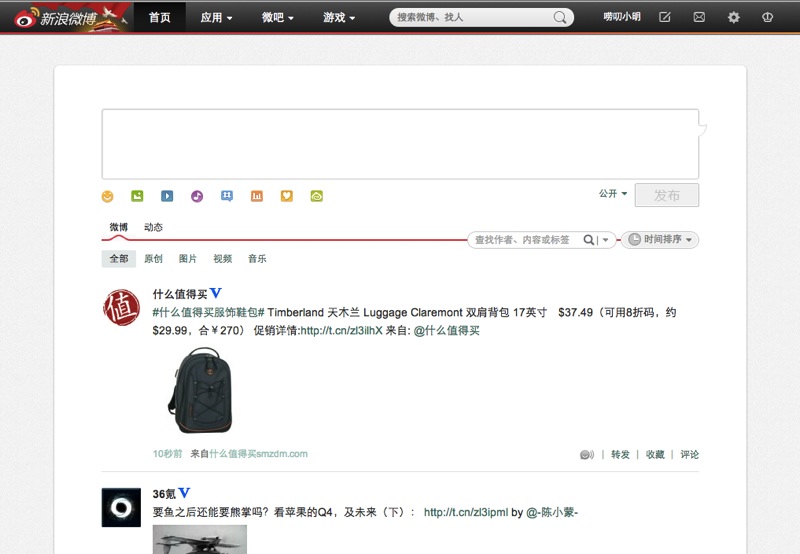The height and width of the screenshot is (554, 800).
Task: Add a video with blue play icon
Action: [167, 196]
